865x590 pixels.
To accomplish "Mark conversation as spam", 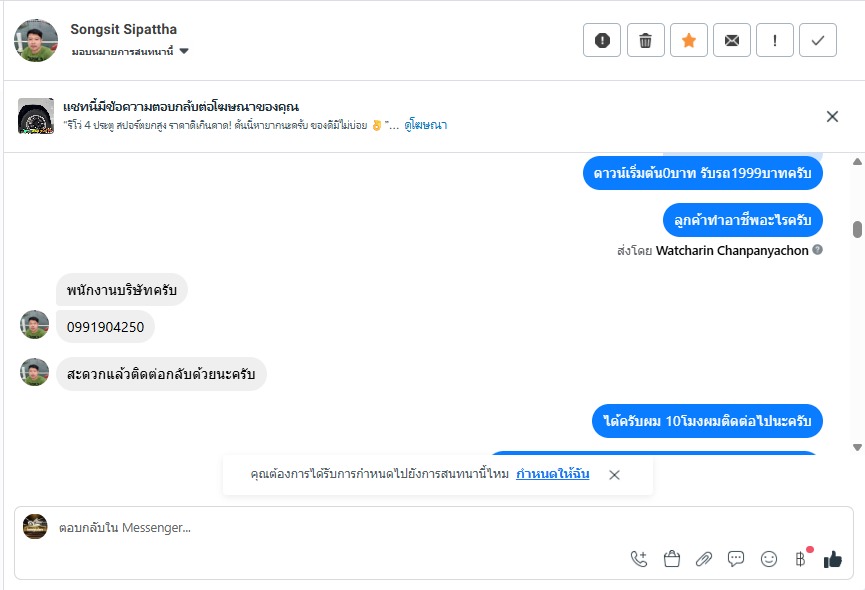I will tap(602, 40).
